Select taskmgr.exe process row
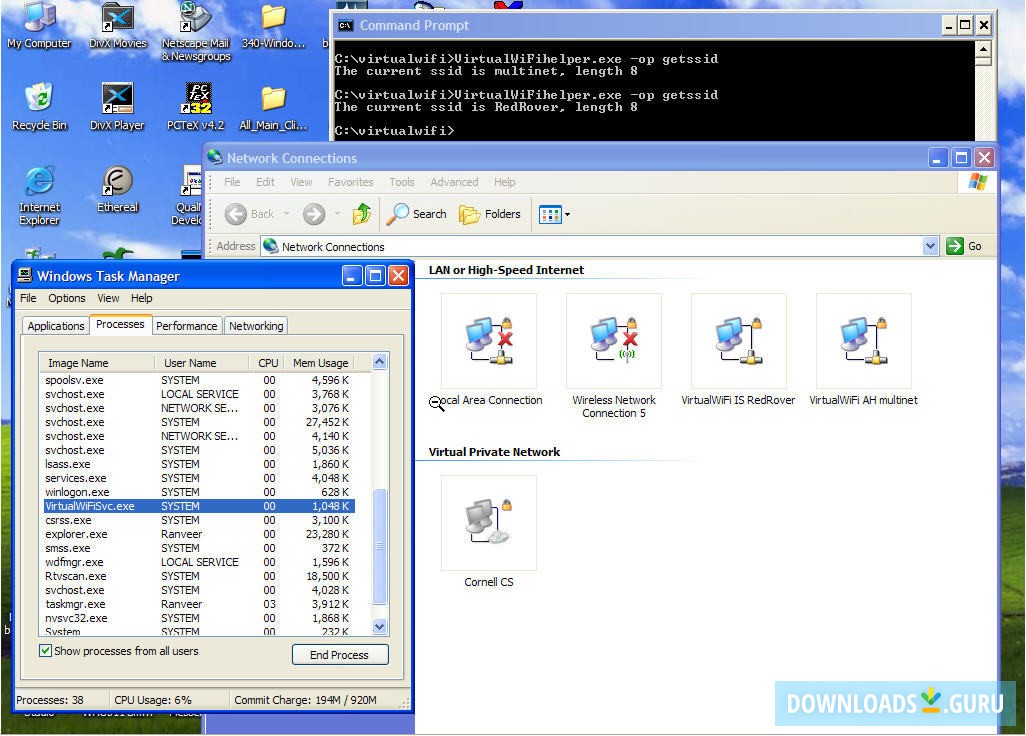The image size is (1026, 736). (x=199, y=605)
